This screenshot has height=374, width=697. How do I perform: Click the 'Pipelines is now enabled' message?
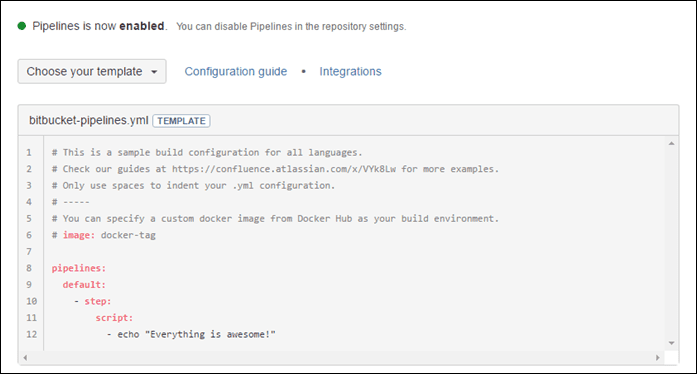pos(100,26)
